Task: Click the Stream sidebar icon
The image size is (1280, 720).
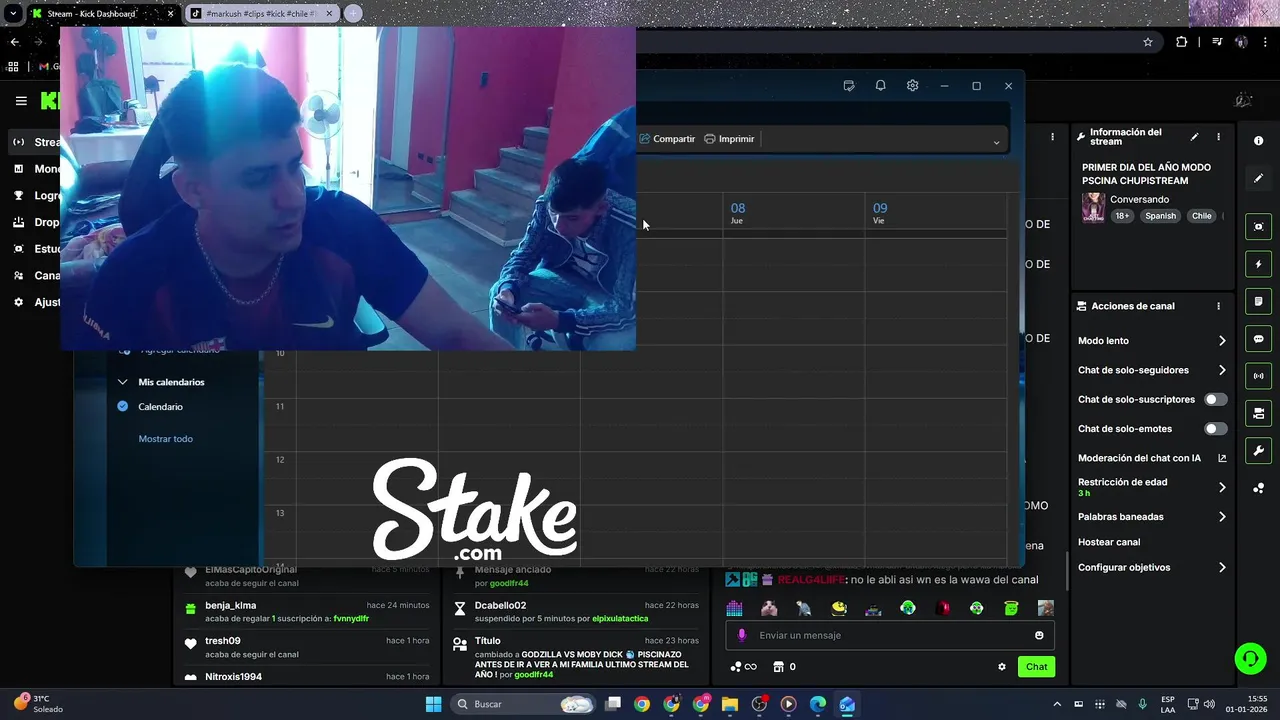Action: 18,142
